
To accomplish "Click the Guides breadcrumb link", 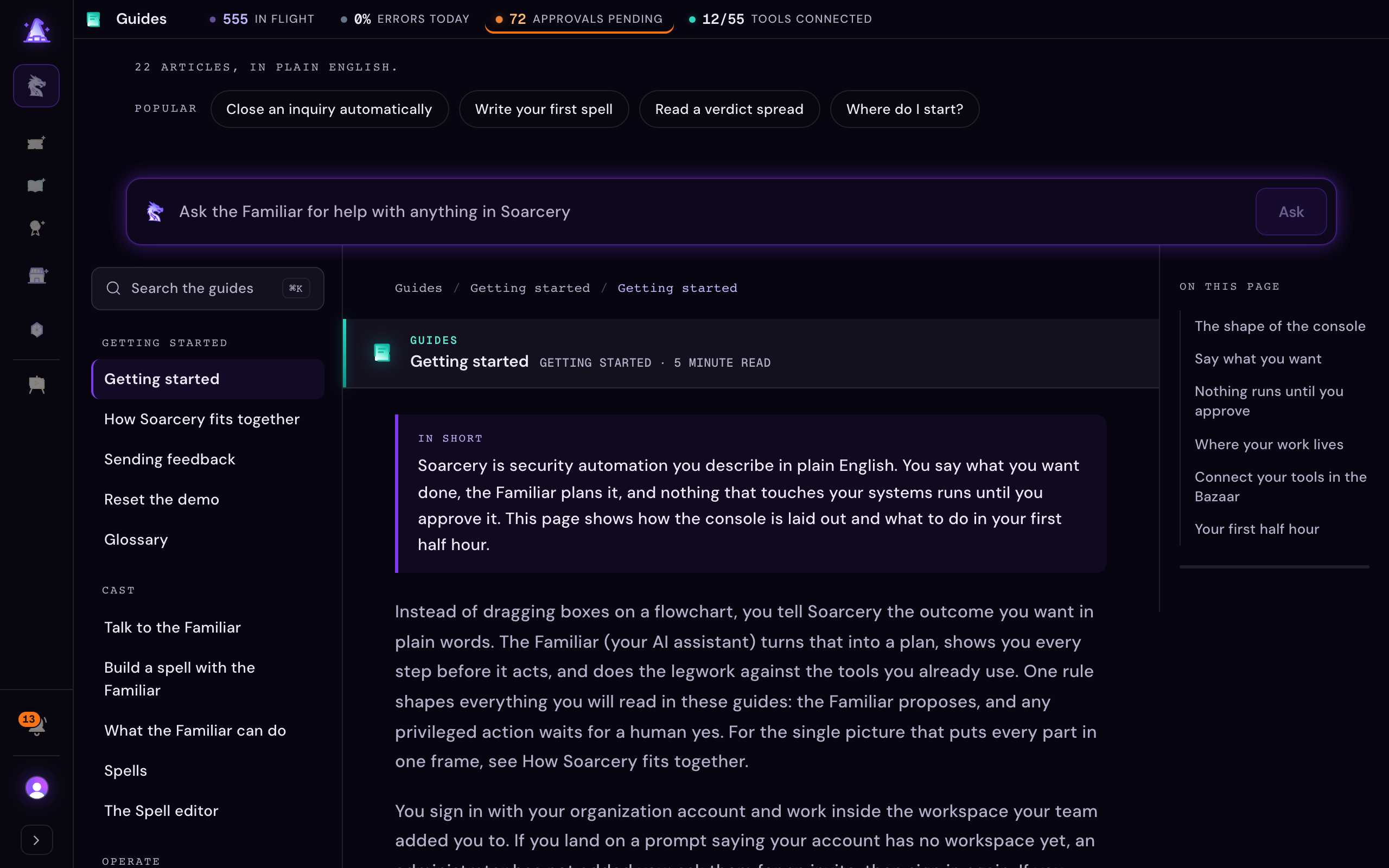I will (x=418, y=288).
